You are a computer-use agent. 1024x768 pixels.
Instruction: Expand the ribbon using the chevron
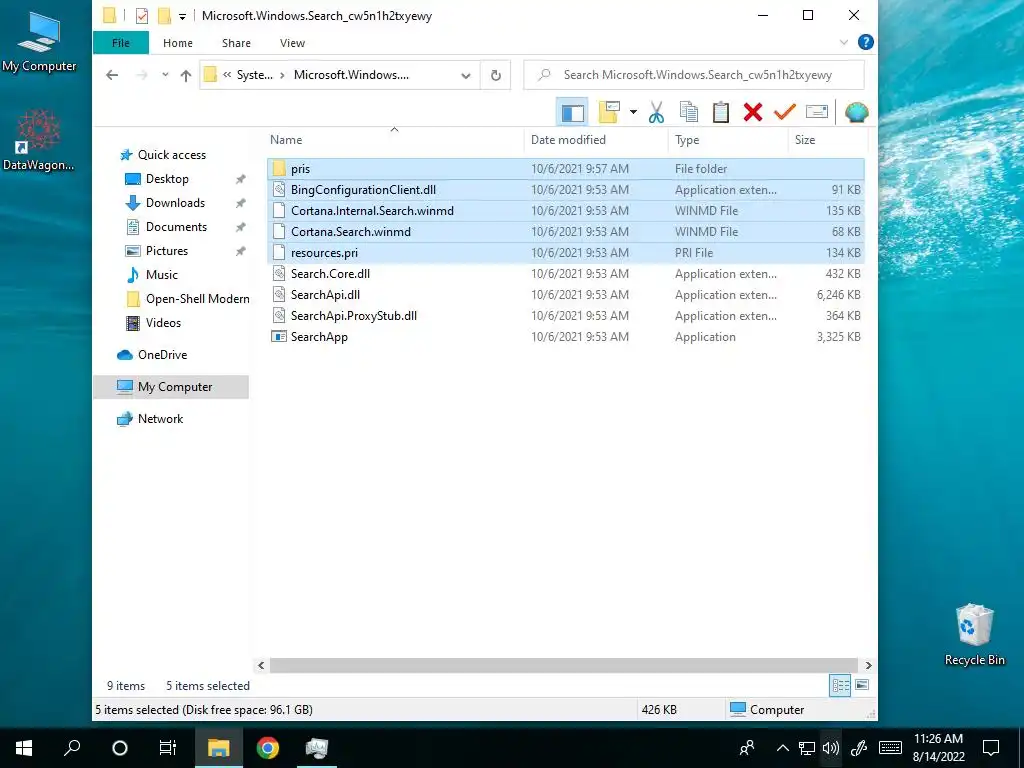(843, 42)
